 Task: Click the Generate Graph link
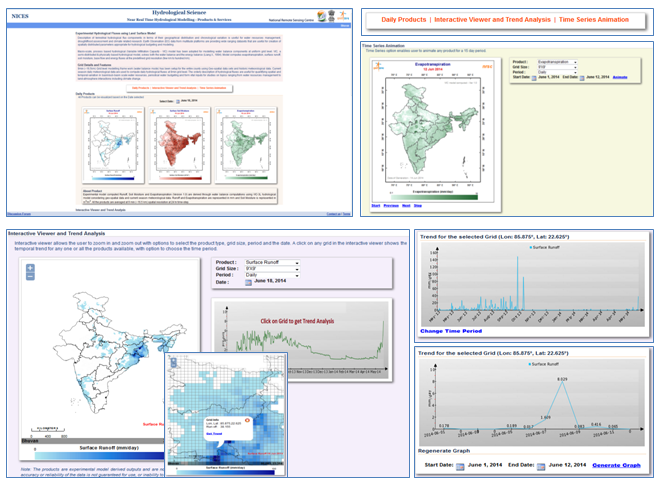click(616, 465)
